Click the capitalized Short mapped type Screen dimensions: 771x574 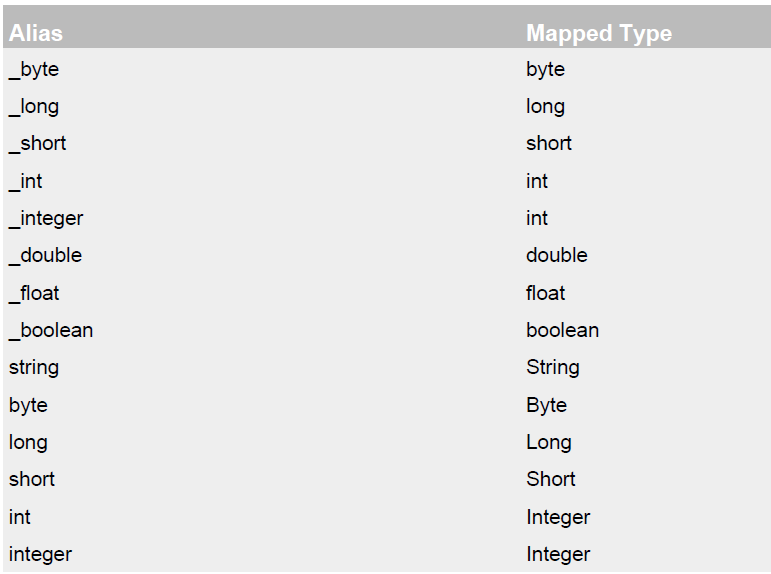(x=551, y=480)
